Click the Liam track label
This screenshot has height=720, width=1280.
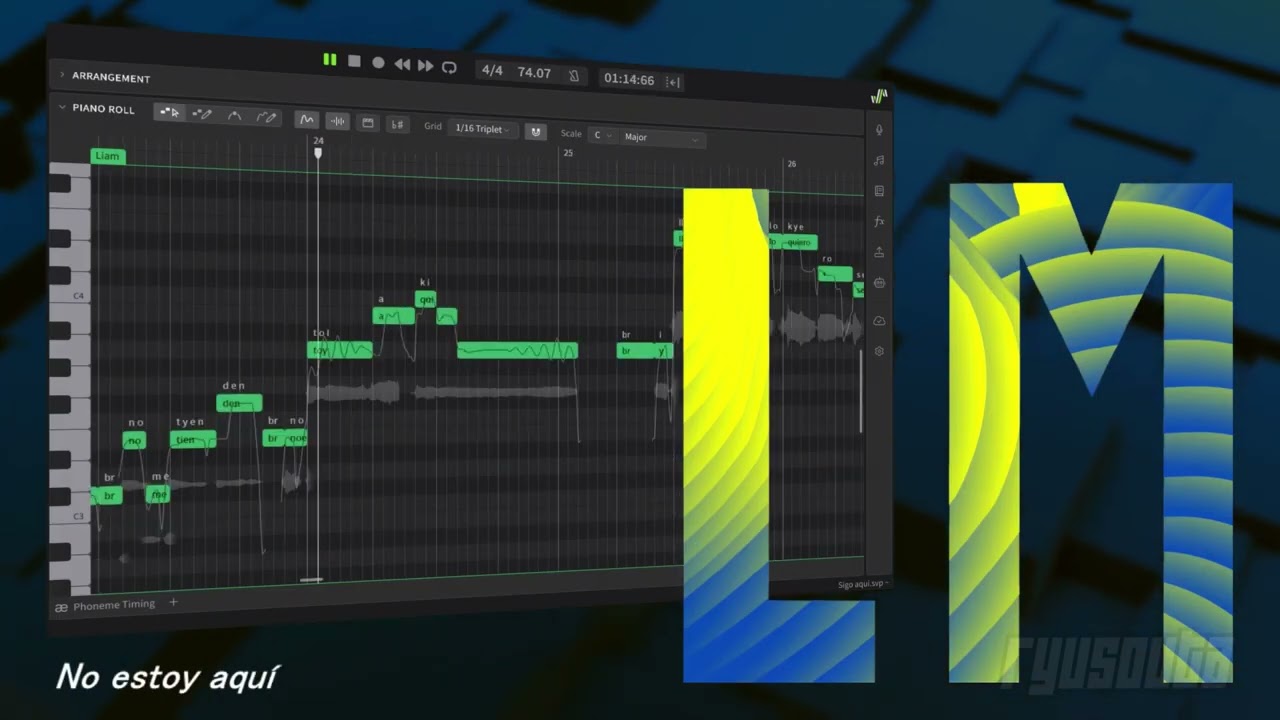(108, 156)
